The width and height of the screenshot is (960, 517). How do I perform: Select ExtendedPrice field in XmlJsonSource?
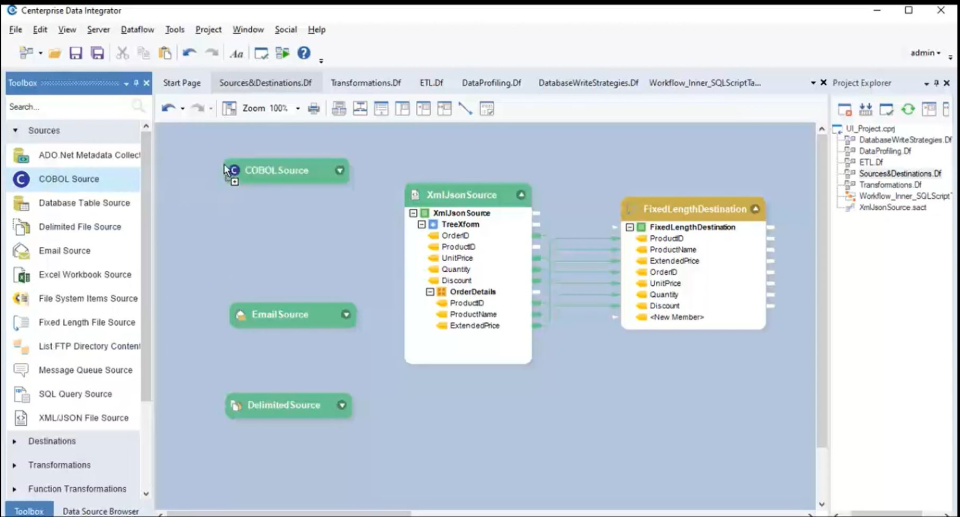(474, 325)
